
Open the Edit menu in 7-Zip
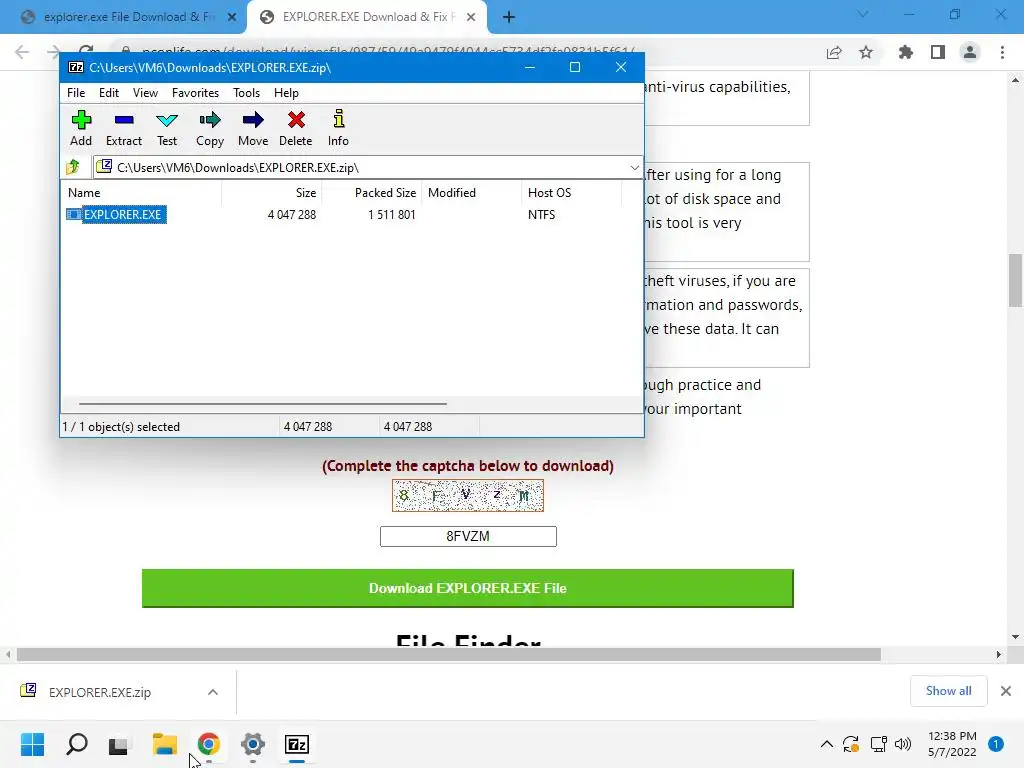pyautogui.click(x=108, y=93)
